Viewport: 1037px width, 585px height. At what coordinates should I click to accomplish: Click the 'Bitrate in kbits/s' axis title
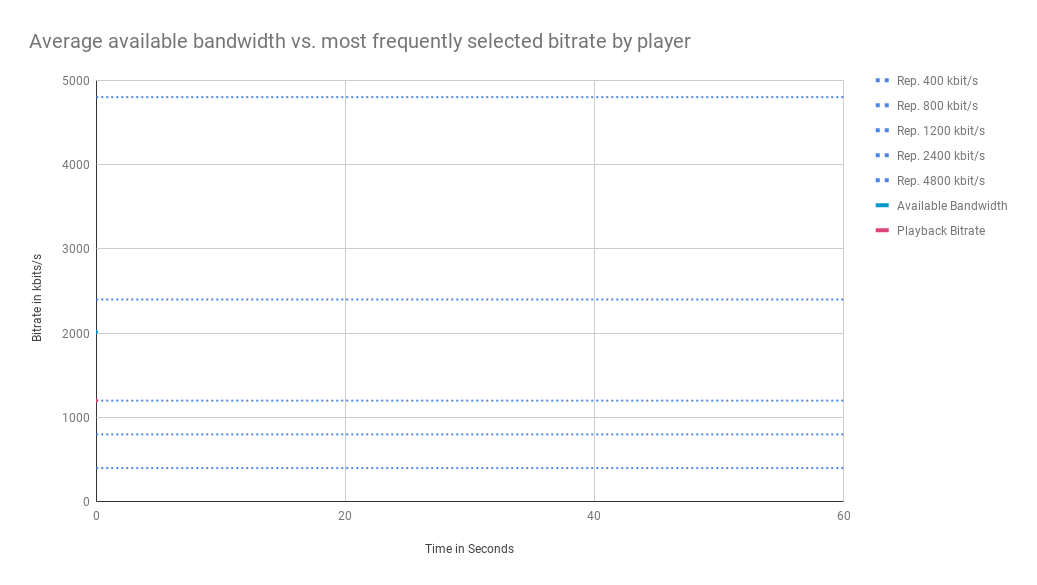pos(36,297)
